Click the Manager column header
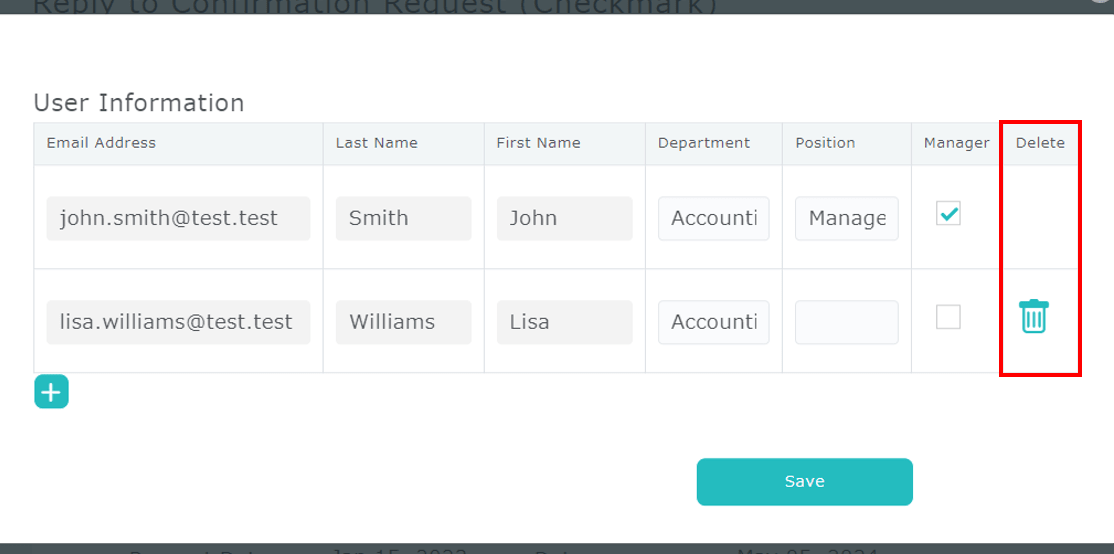 956,143
